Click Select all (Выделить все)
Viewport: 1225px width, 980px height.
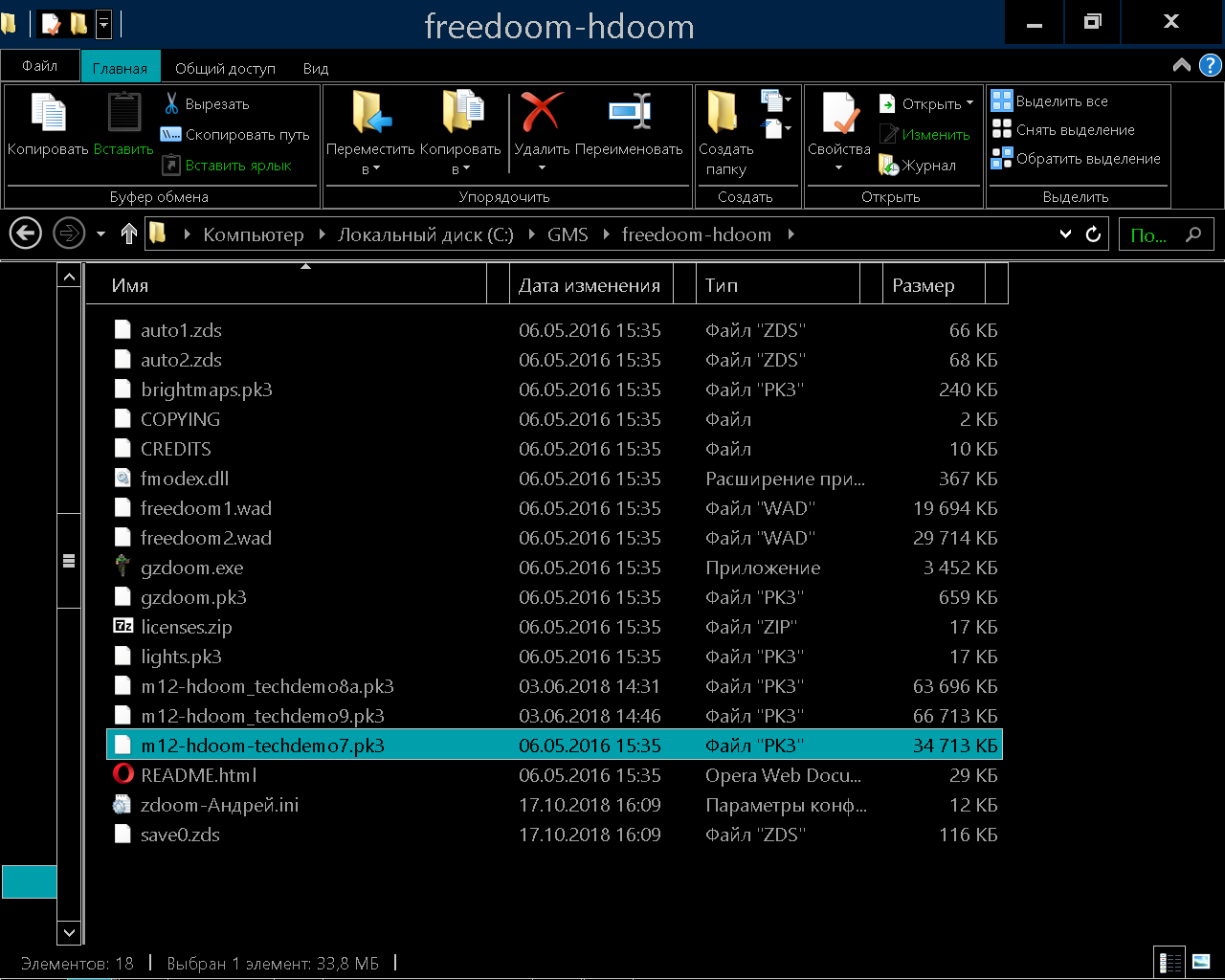[x=1050, y=100]
